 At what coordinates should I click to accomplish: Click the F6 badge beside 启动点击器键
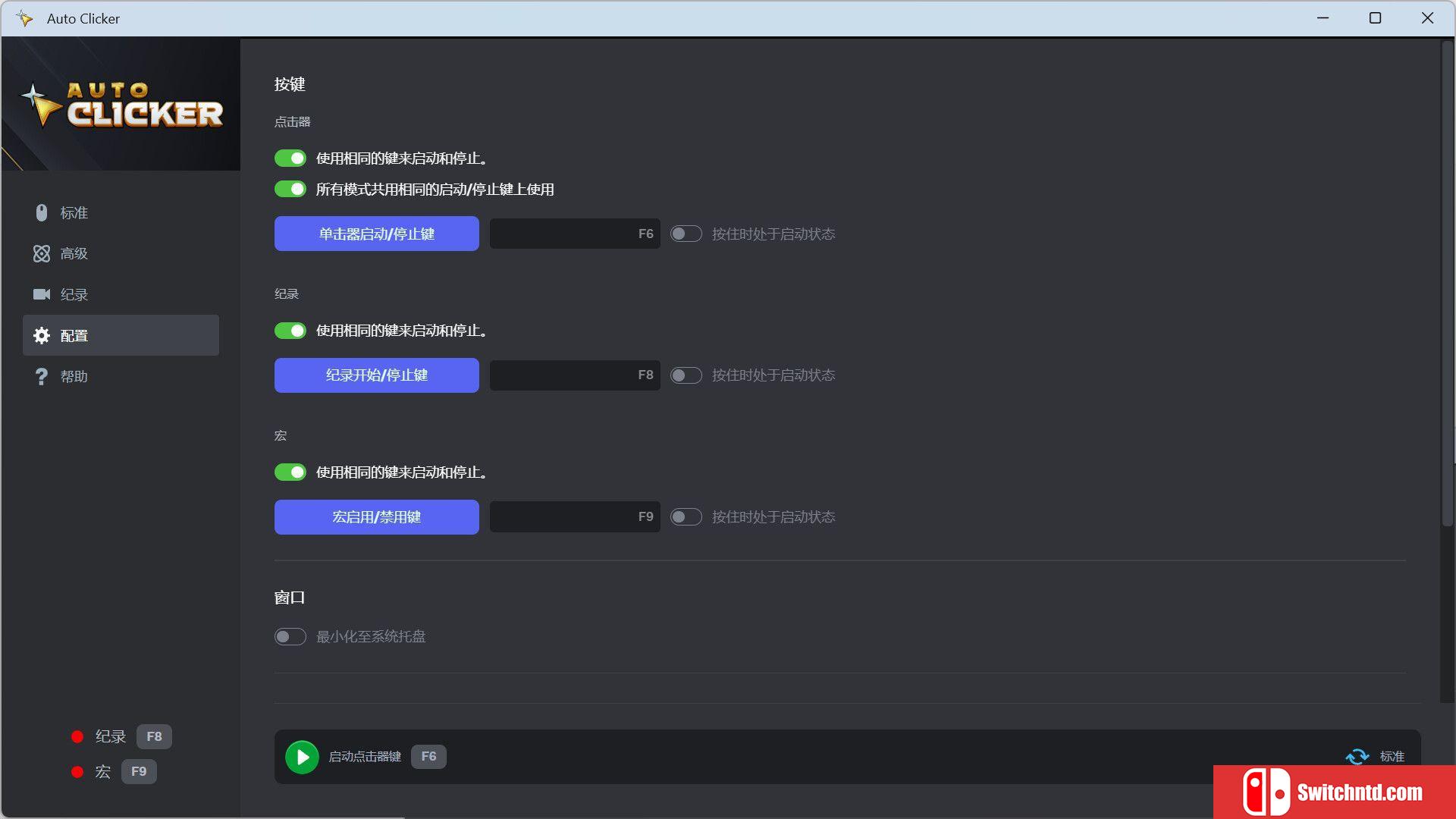428,757
